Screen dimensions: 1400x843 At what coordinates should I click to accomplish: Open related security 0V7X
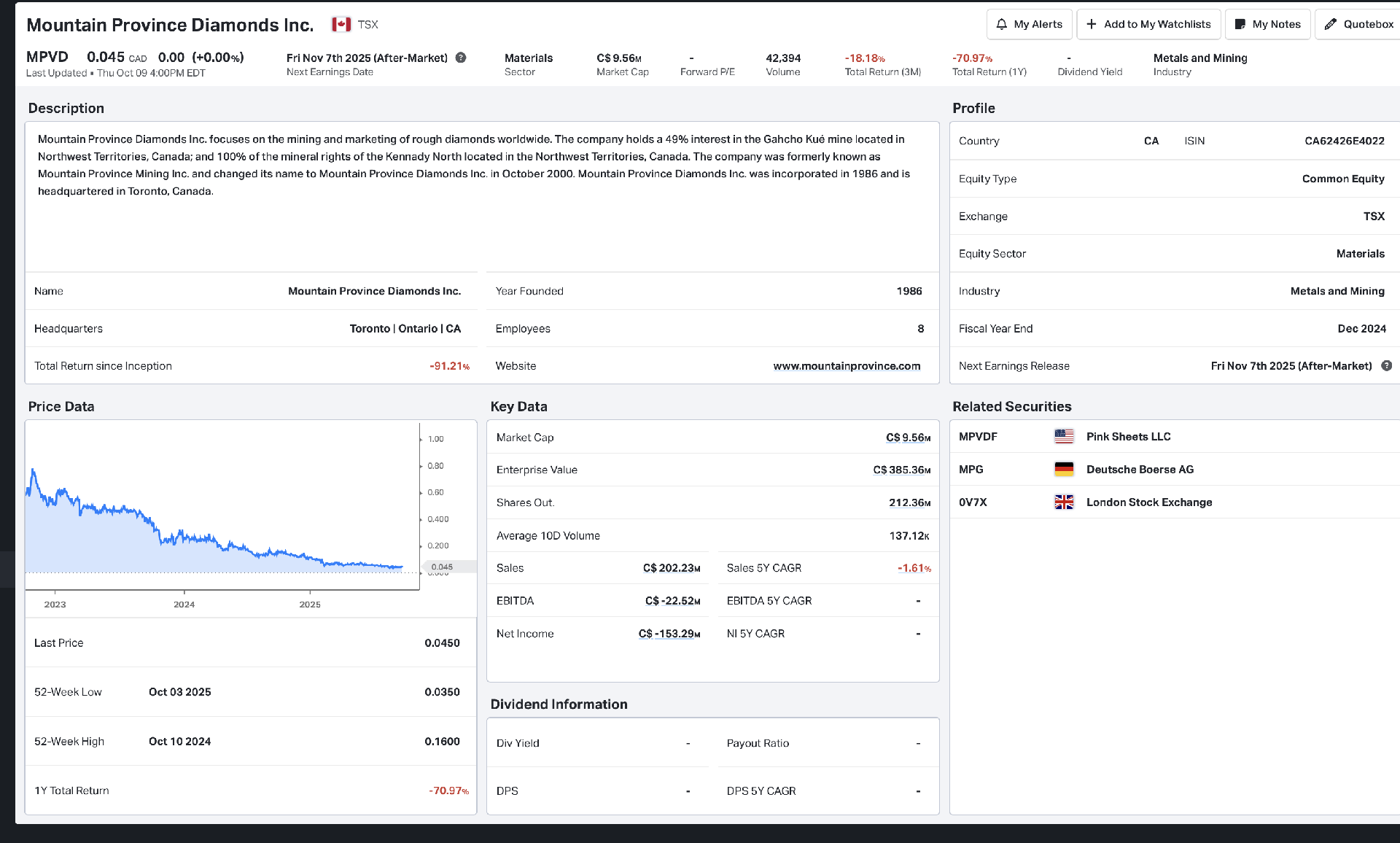(x=973, y=502)
